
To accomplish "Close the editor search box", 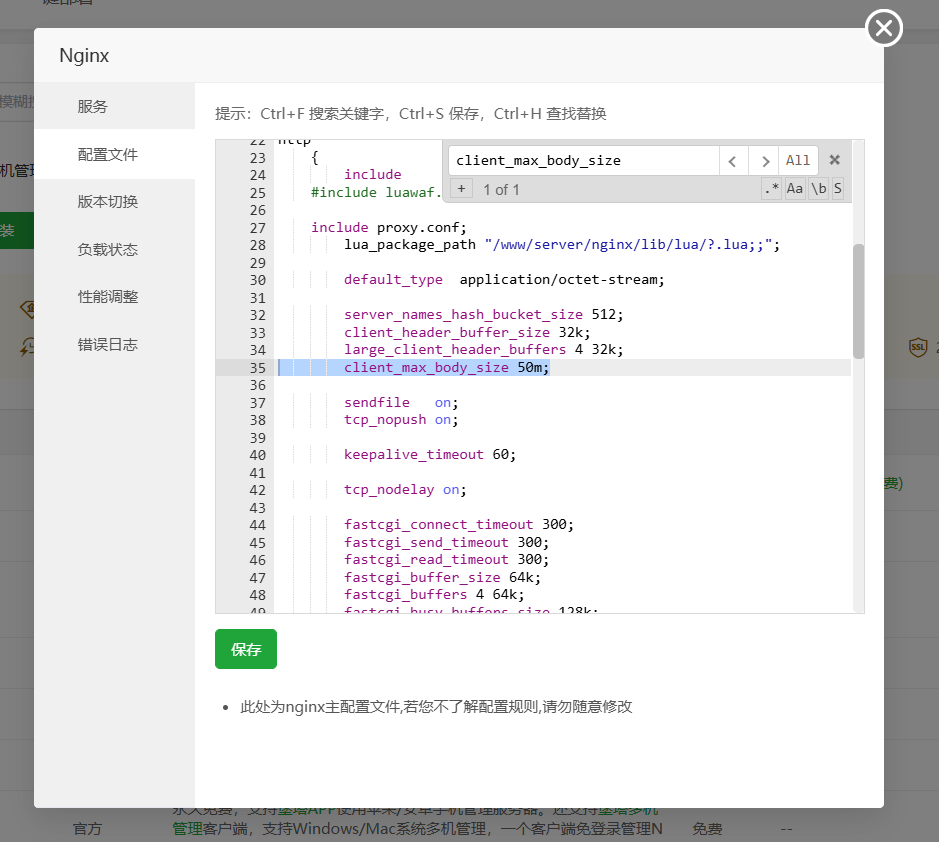I will [834, 160].
